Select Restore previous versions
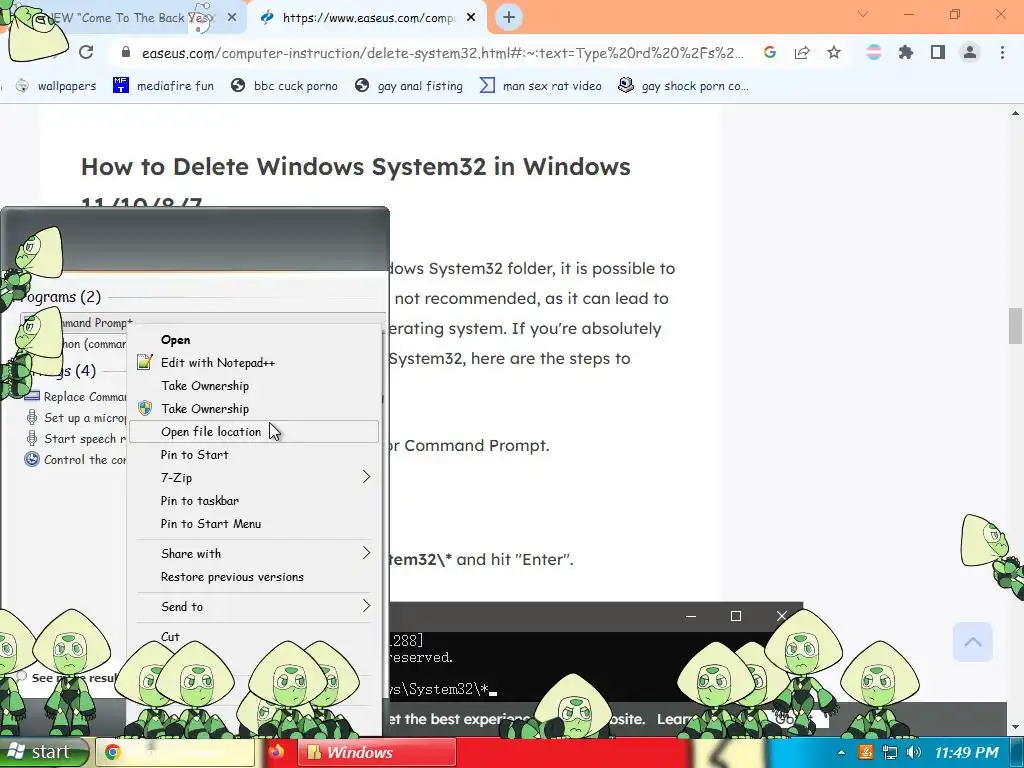1024x768 pixels. point(254,577)
